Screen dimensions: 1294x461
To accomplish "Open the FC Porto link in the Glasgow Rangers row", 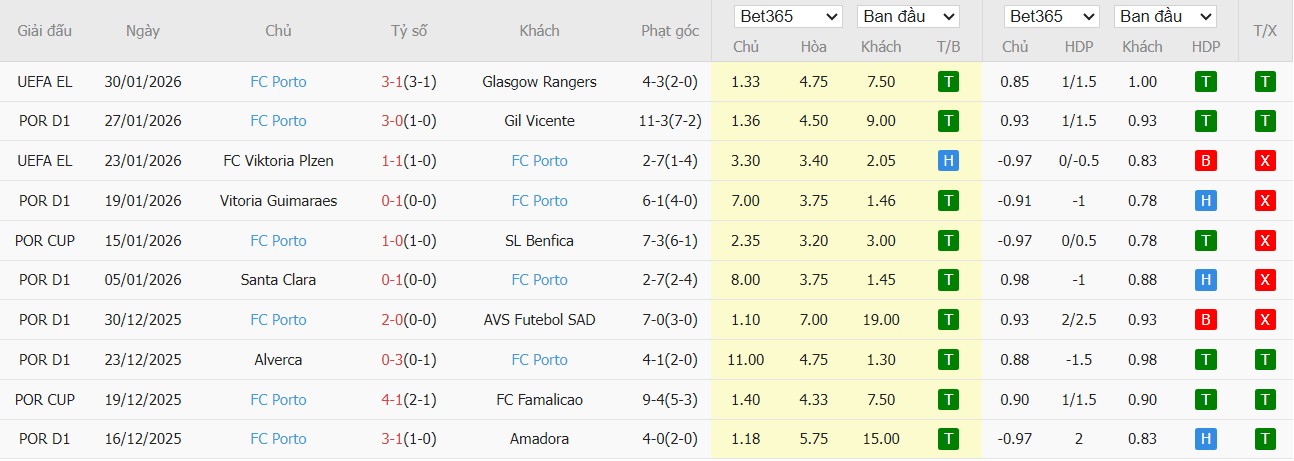I will (x=278, y=82).
